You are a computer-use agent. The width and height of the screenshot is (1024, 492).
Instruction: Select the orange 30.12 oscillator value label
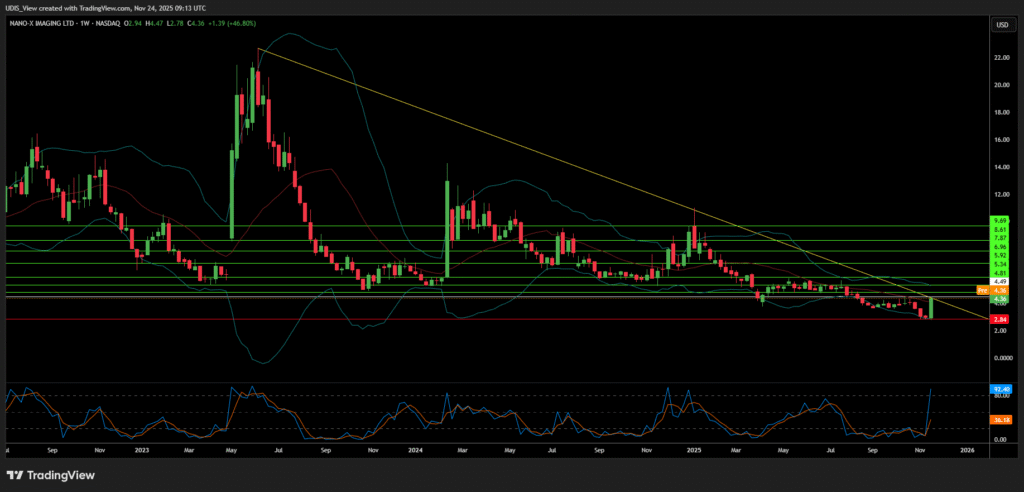(999, 420)
